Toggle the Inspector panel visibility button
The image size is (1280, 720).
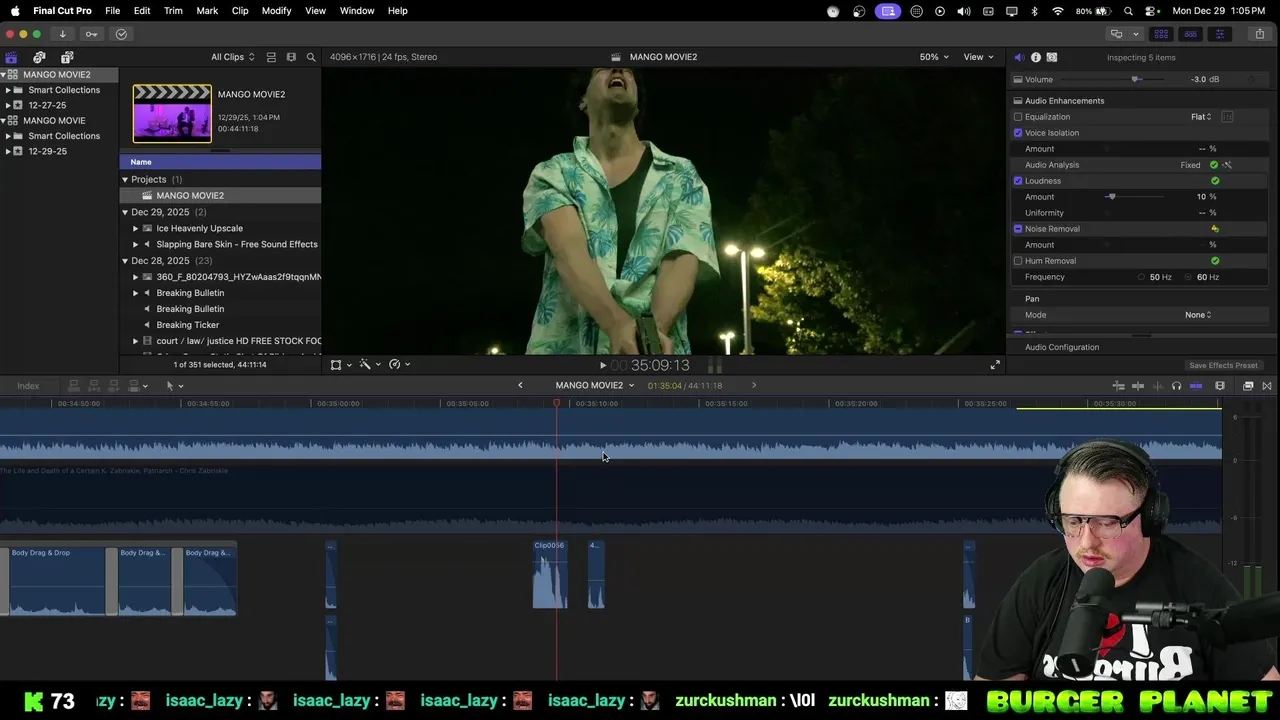click(1219, 34)
